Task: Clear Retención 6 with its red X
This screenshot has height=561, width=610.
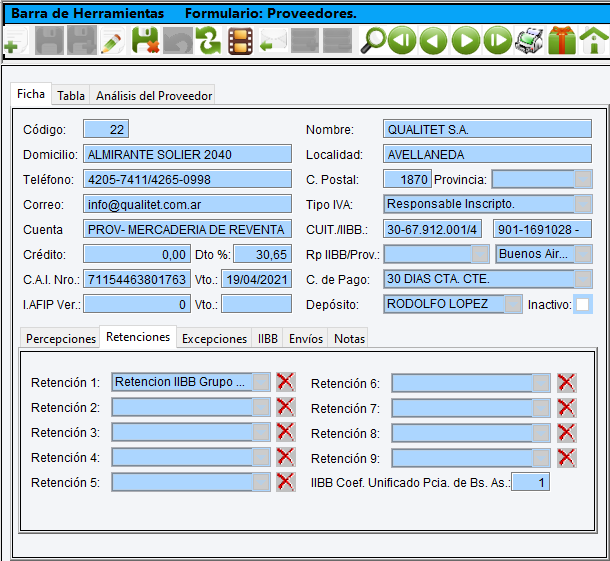Action: point(567,383)
